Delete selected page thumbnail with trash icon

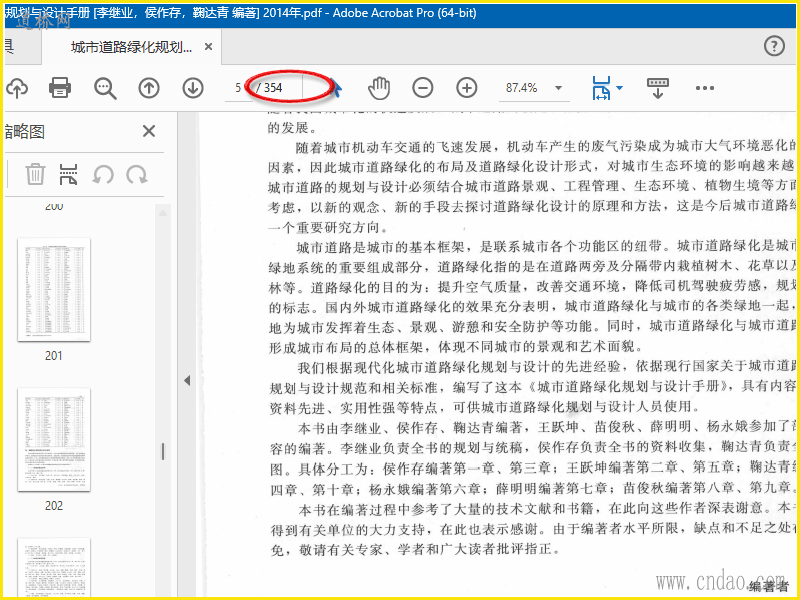35,174
